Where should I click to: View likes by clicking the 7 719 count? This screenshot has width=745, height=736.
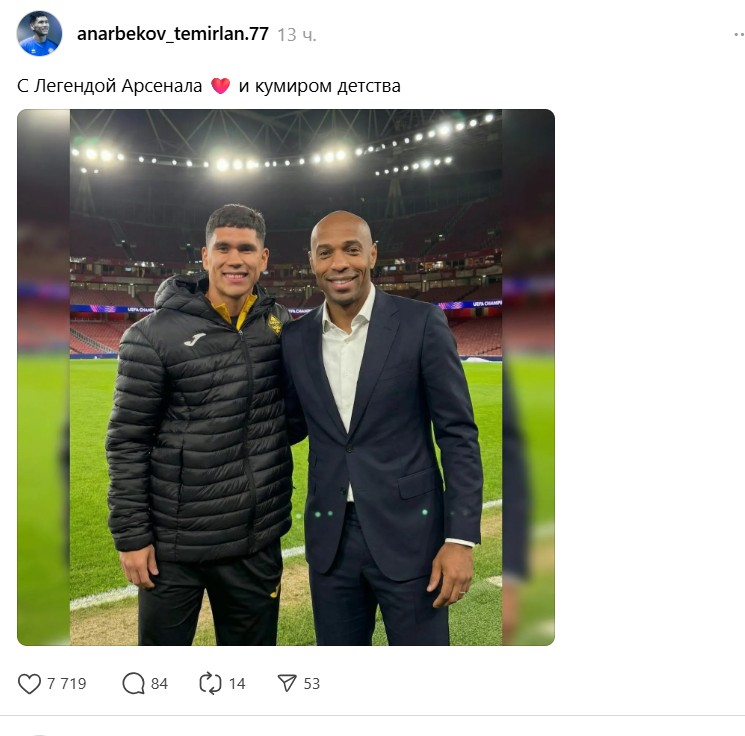67,684
